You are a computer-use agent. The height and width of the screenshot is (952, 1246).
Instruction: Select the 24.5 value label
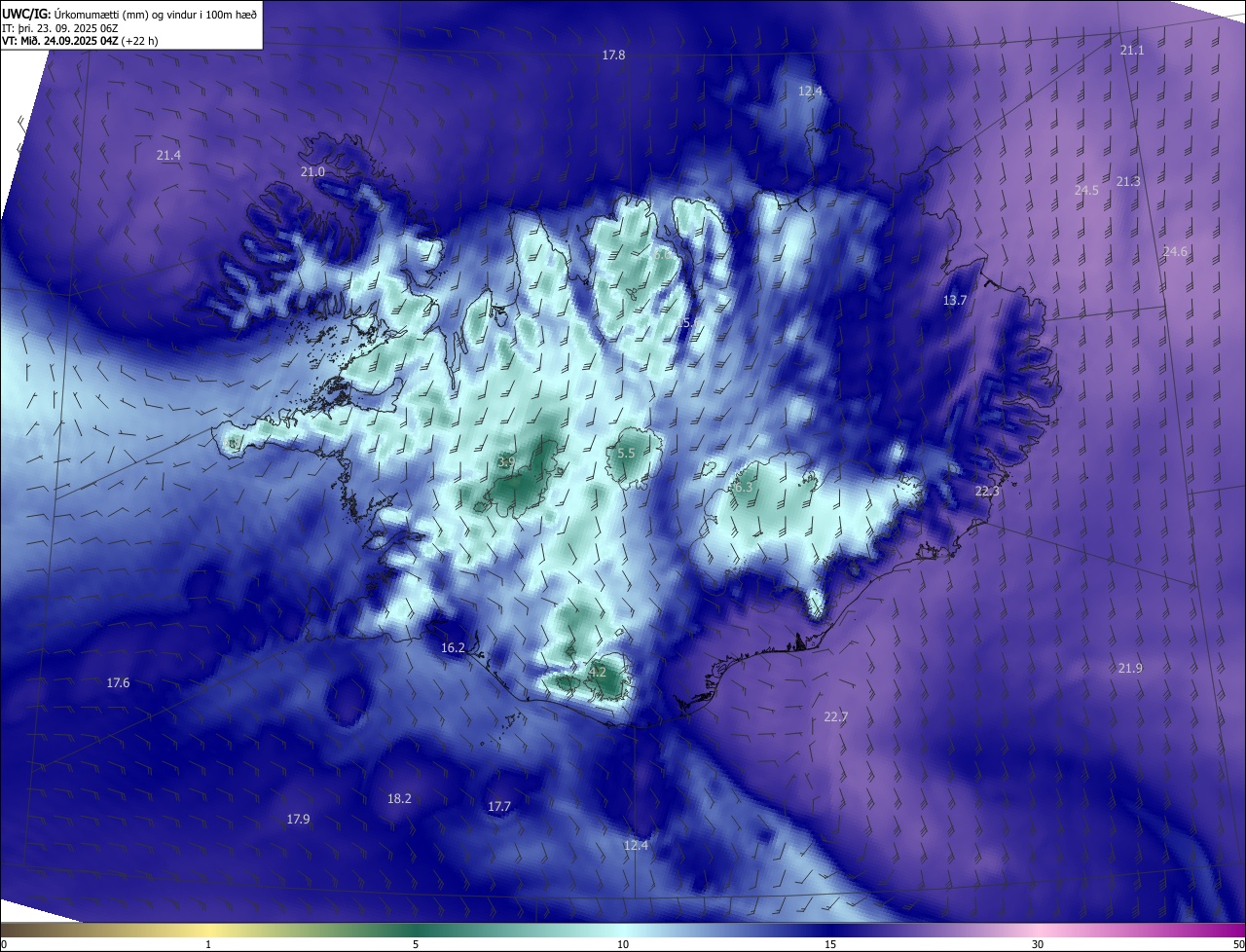pyautogui.click(x=1086, y=191)
